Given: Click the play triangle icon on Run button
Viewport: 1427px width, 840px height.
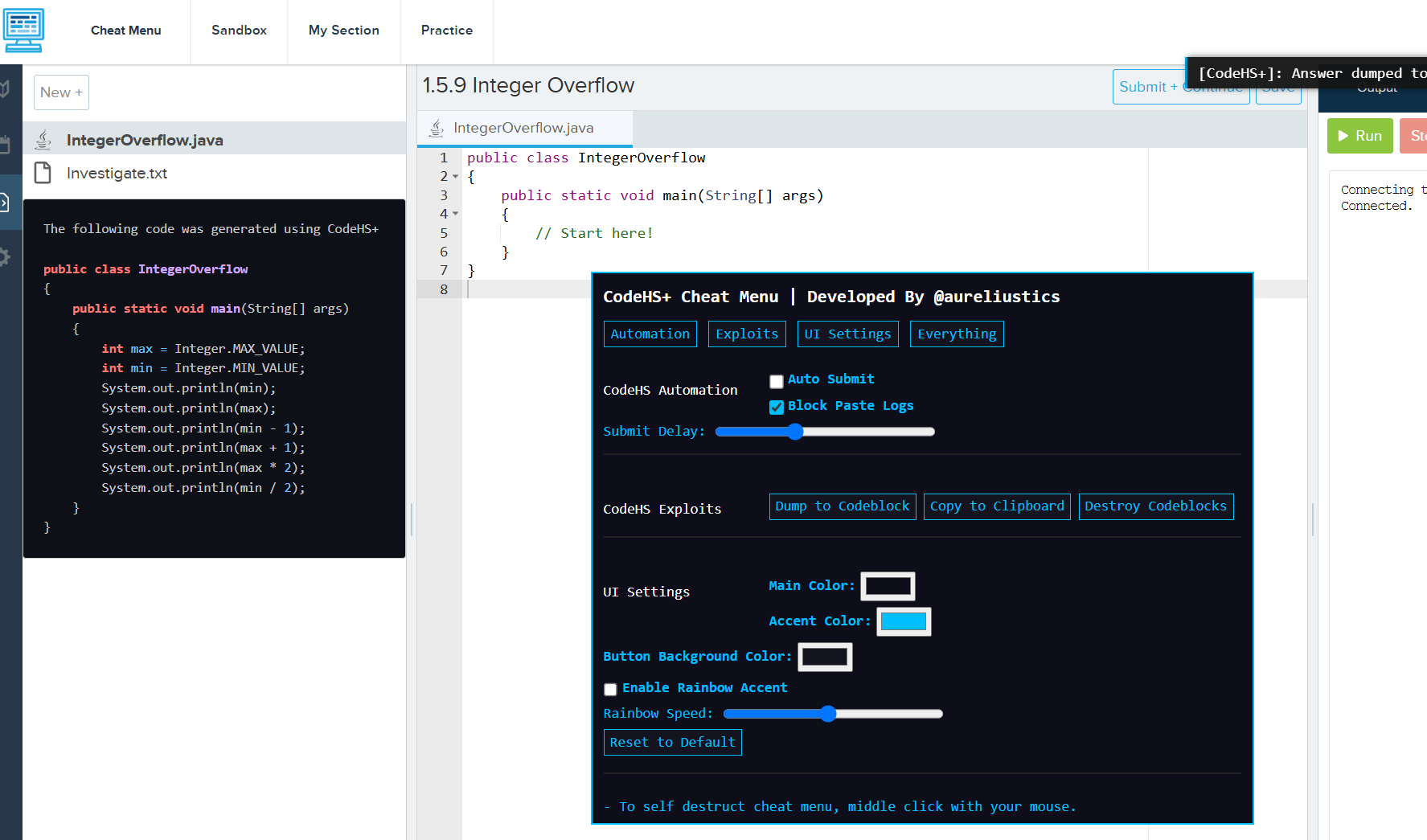Looking at the screenshot, I should coord(1343,136).
